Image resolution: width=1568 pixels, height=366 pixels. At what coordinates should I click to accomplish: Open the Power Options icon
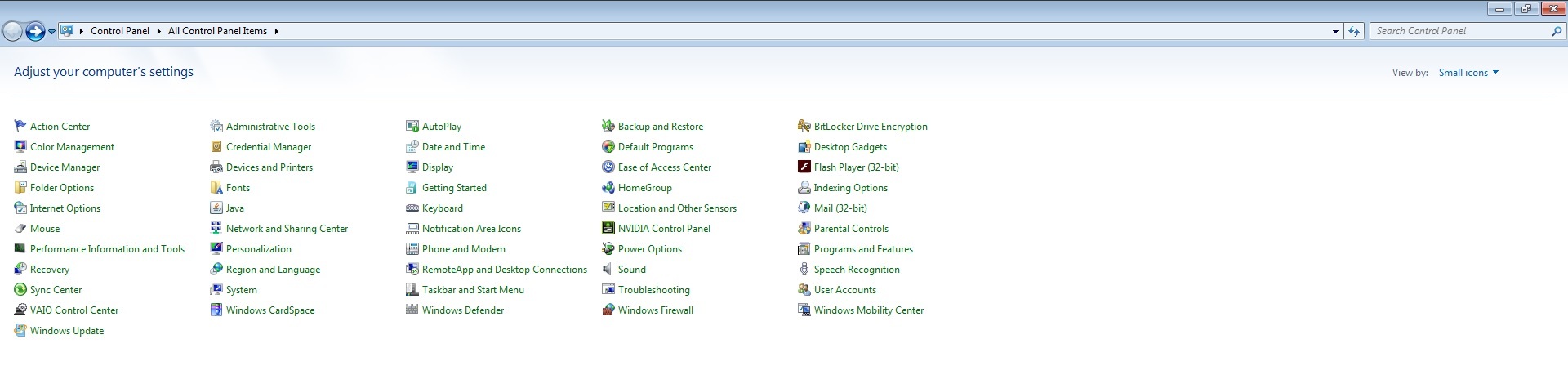(608, 249)
